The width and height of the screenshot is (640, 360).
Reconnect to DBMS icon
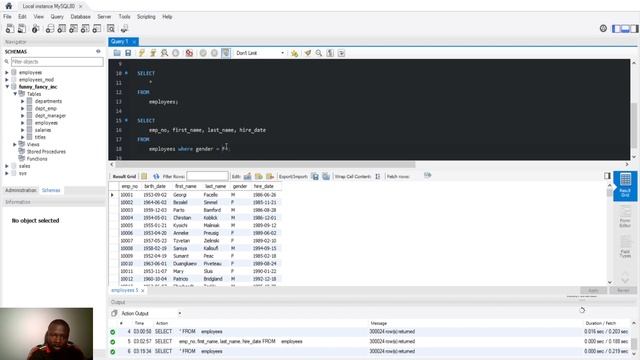[124, 29]
